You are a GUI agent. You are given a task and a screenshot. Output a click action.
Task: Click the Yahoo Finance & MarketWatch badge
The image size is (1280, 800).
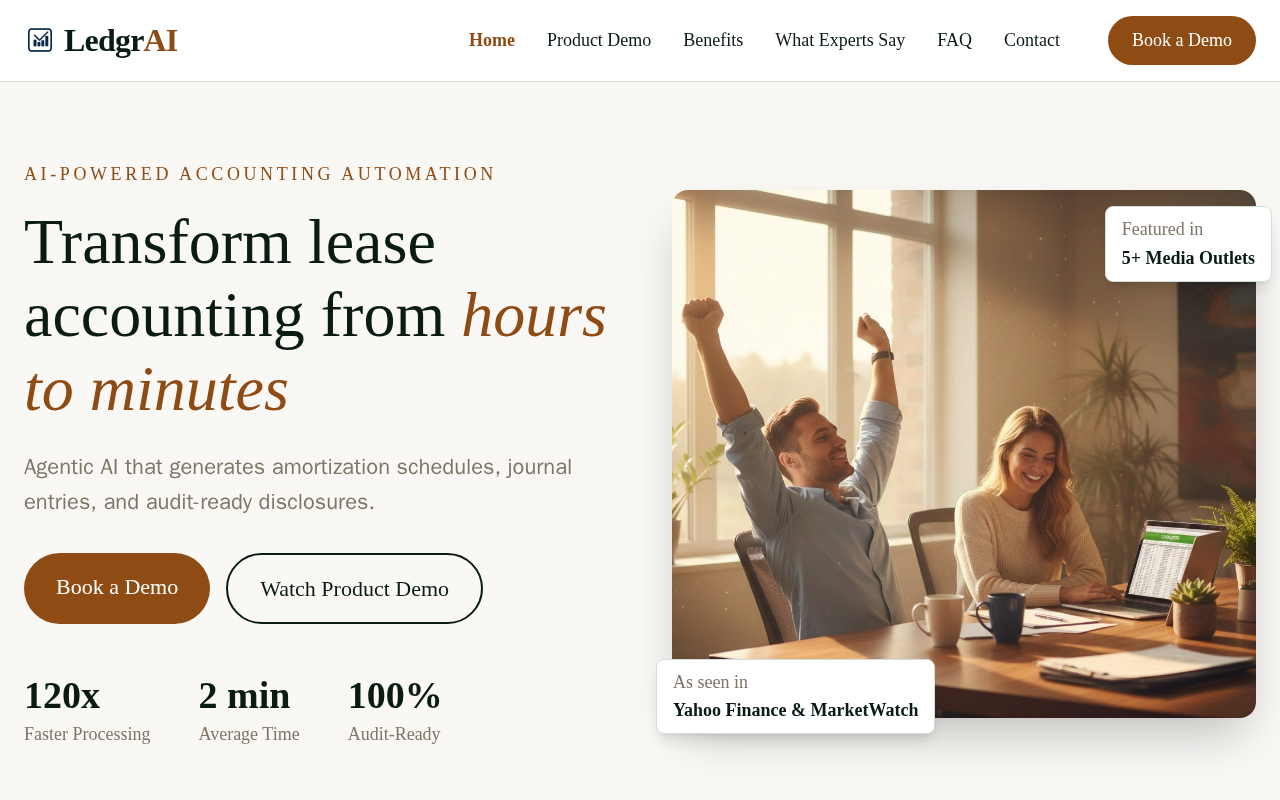(795, 696)
